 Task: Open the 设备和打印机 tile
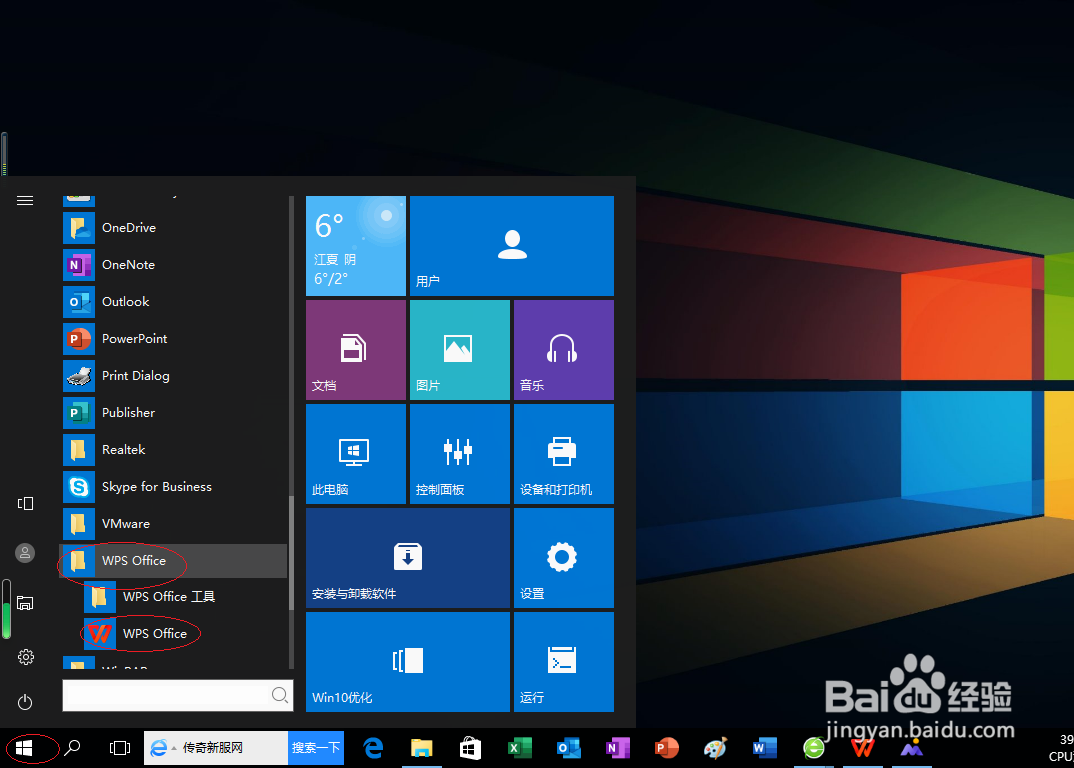click(x=564, y=454)
